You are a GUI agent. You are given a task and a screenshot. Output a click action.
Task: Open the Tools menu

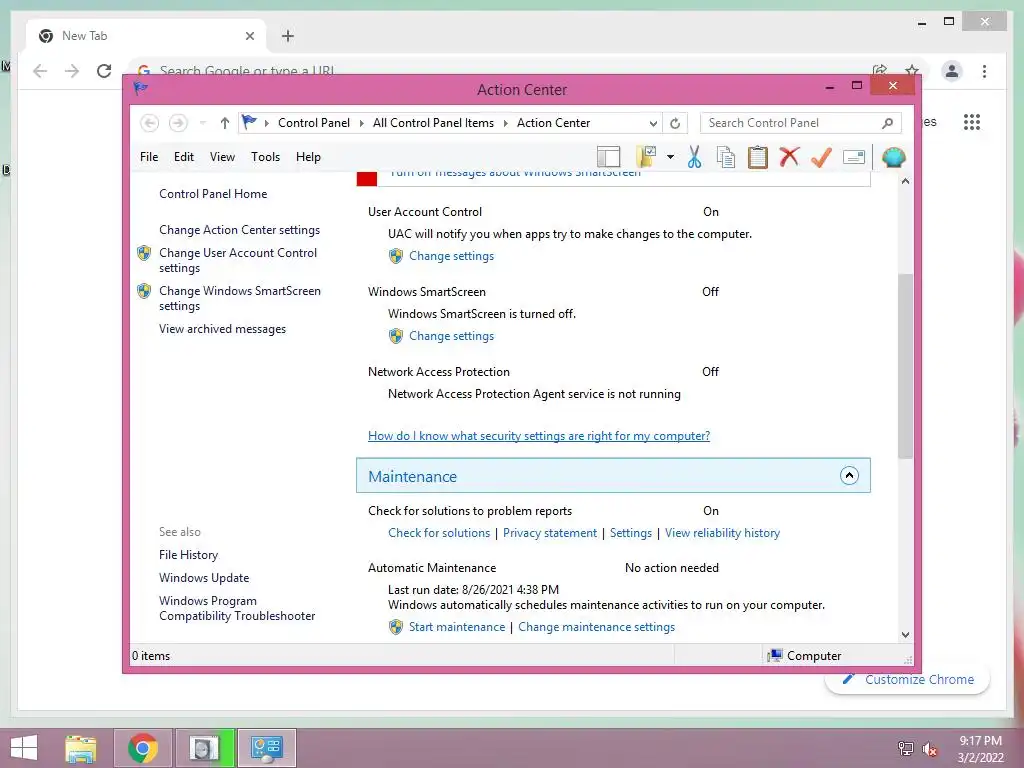(x=265, y=157)
